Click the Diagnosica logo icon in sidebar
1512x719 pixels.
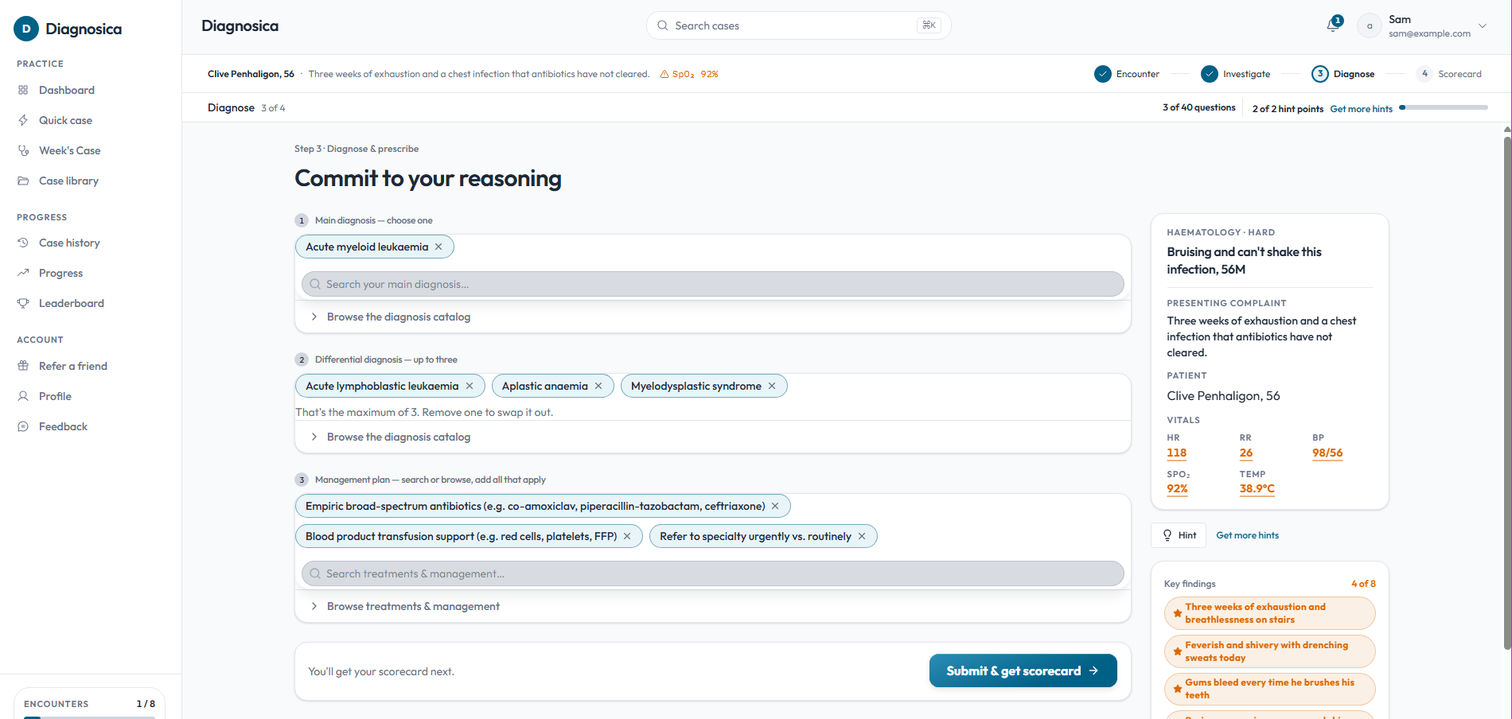(x=26, y=29)
